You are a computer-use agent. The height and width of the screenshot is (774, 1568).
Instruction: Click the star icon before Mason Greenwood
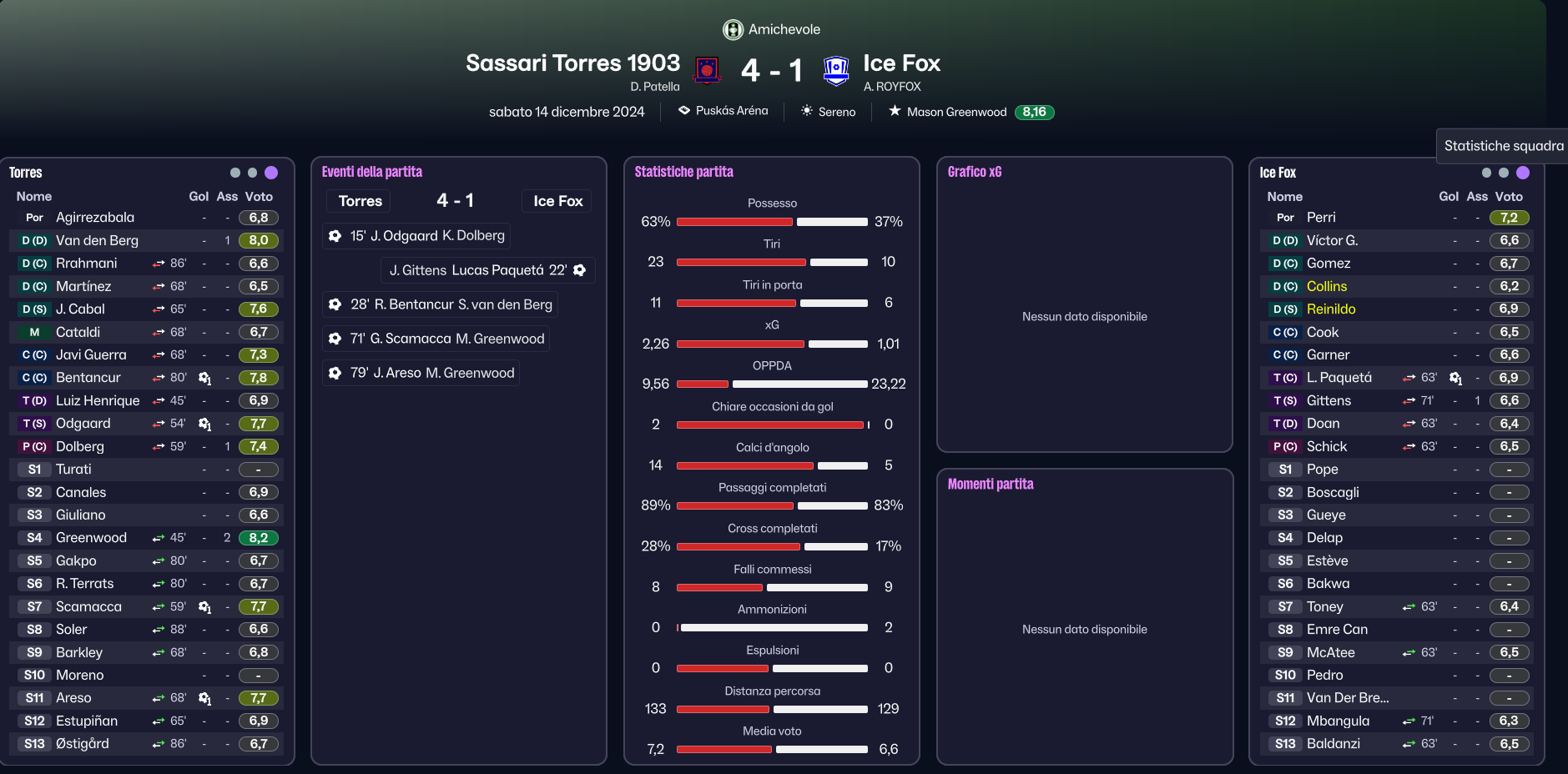click(x=895, y=111)
